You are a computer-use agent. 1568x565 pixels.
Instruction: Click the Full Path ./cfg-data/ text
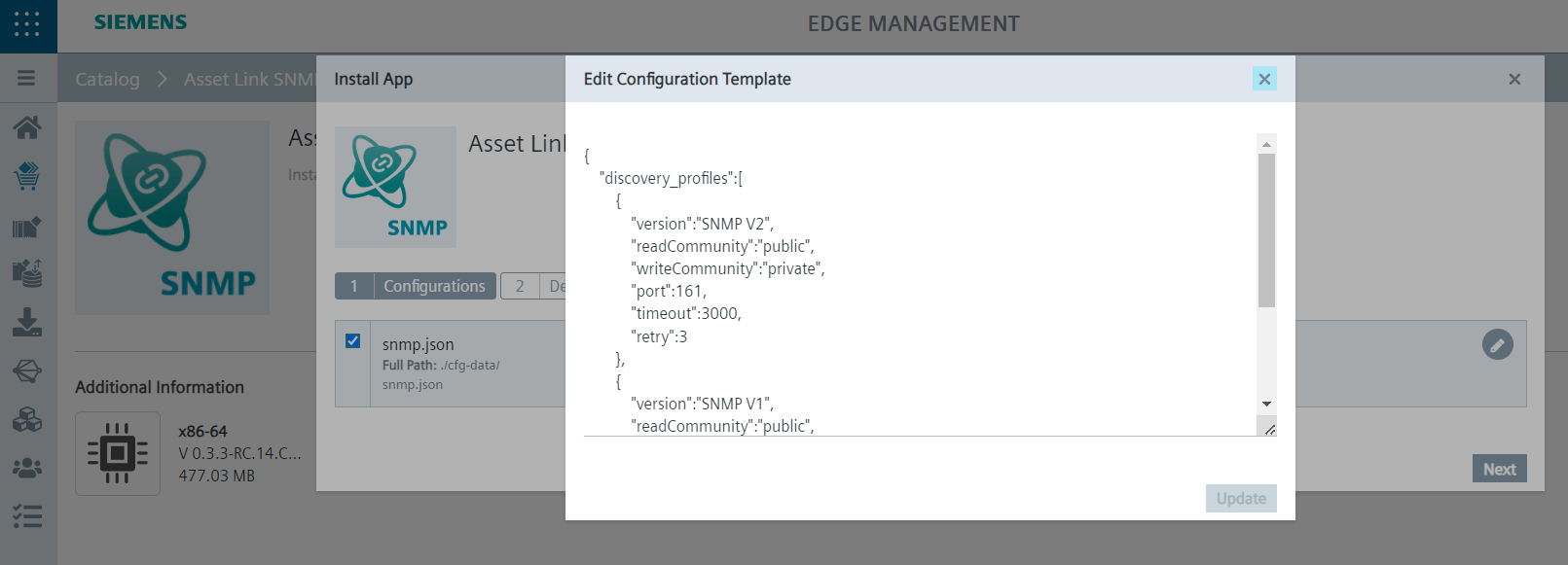(x=441, y=366)
